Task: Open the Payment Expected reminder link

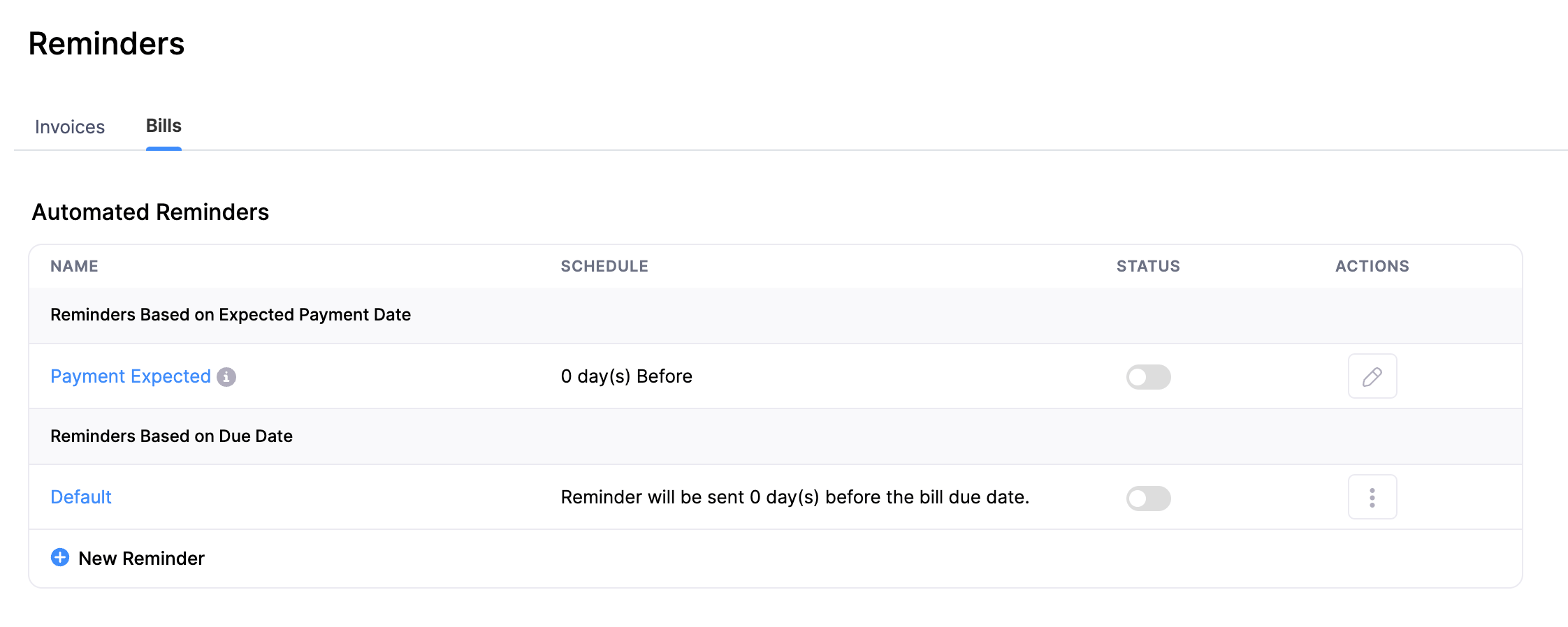Action: click(130, 376)
